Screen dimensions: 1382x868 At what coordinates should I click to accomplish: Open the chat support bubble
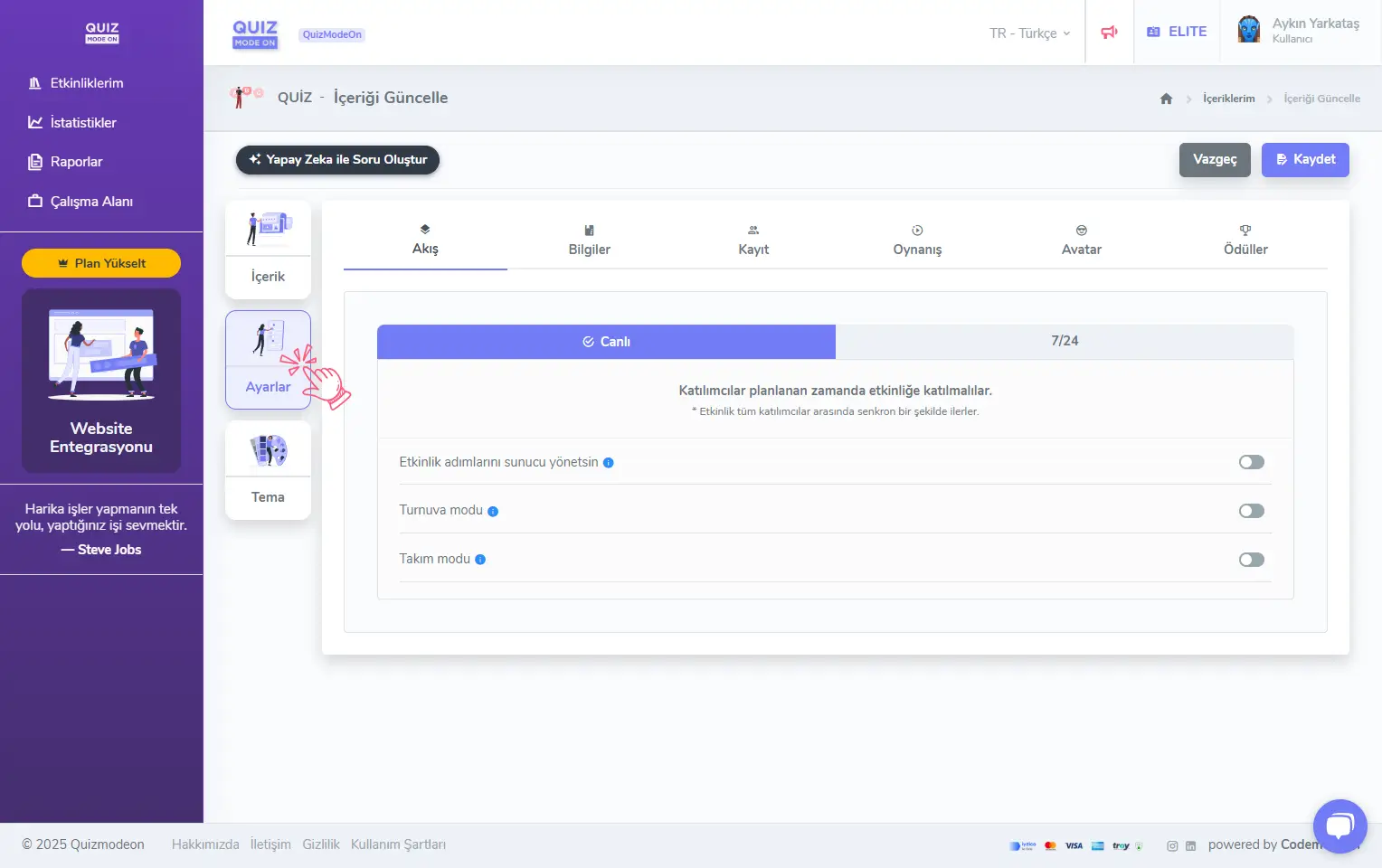pyautogui.click(x=1339, y=826)
